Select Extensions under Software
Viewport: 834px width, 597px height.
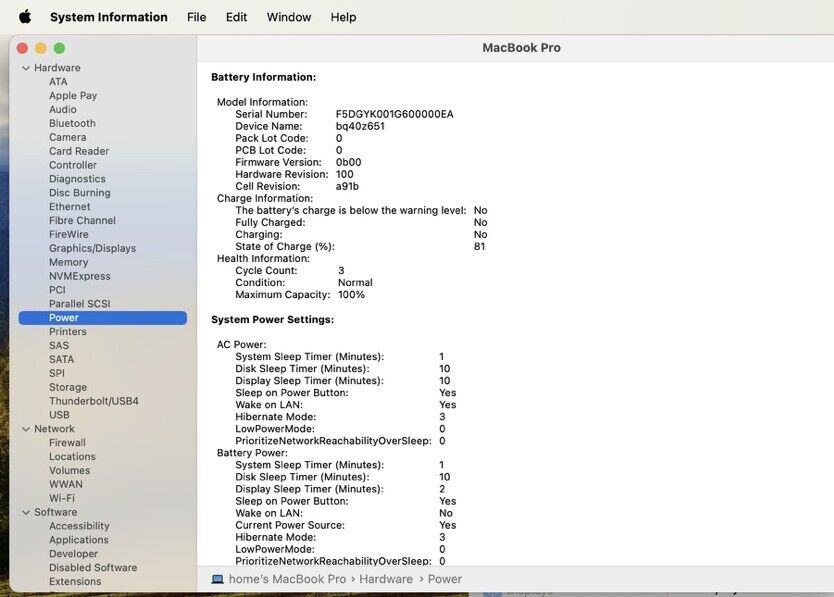point(75,582)
